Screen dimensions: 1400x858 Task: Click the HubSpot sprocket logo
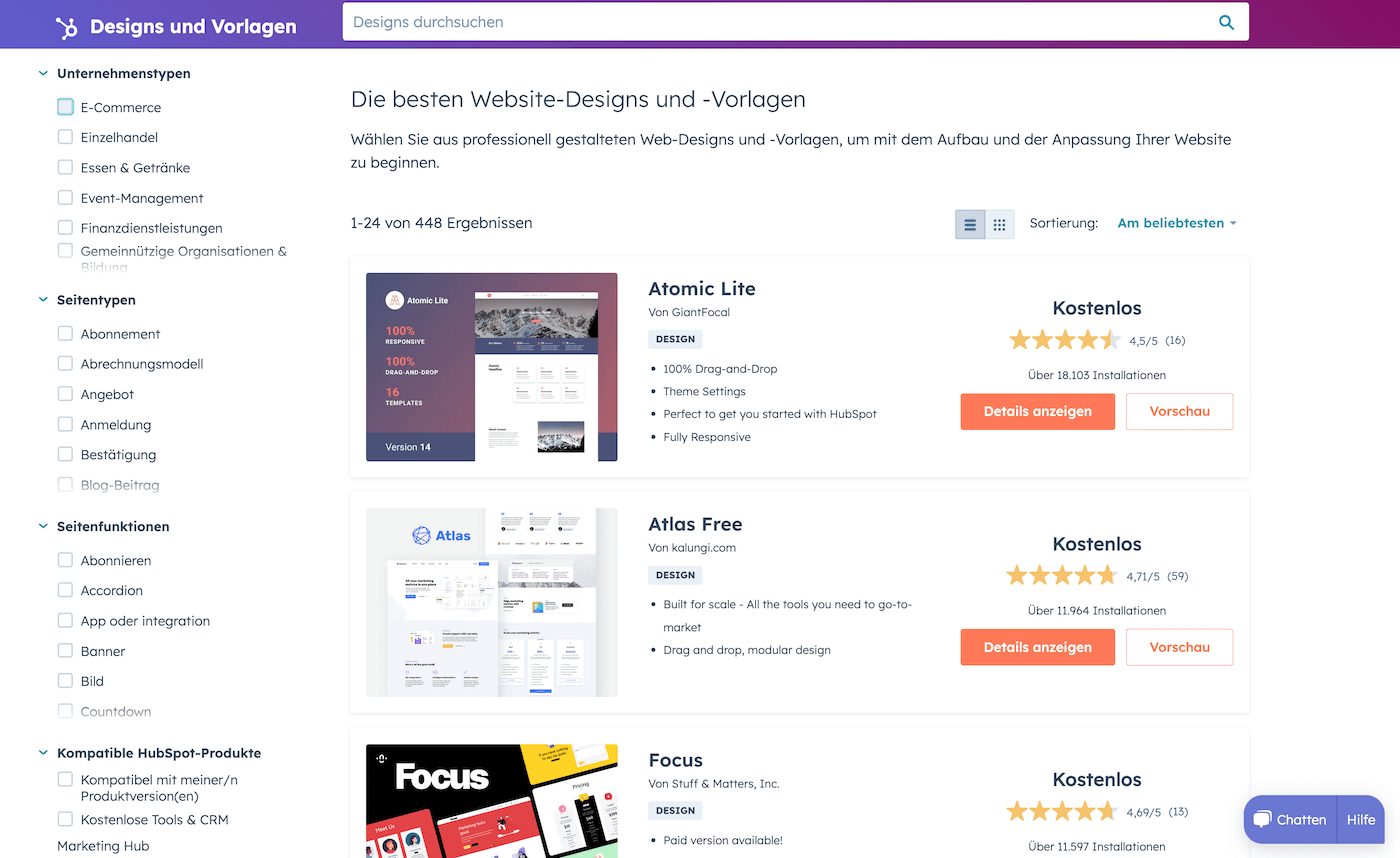pyautogui.click(x=67, y=27)
